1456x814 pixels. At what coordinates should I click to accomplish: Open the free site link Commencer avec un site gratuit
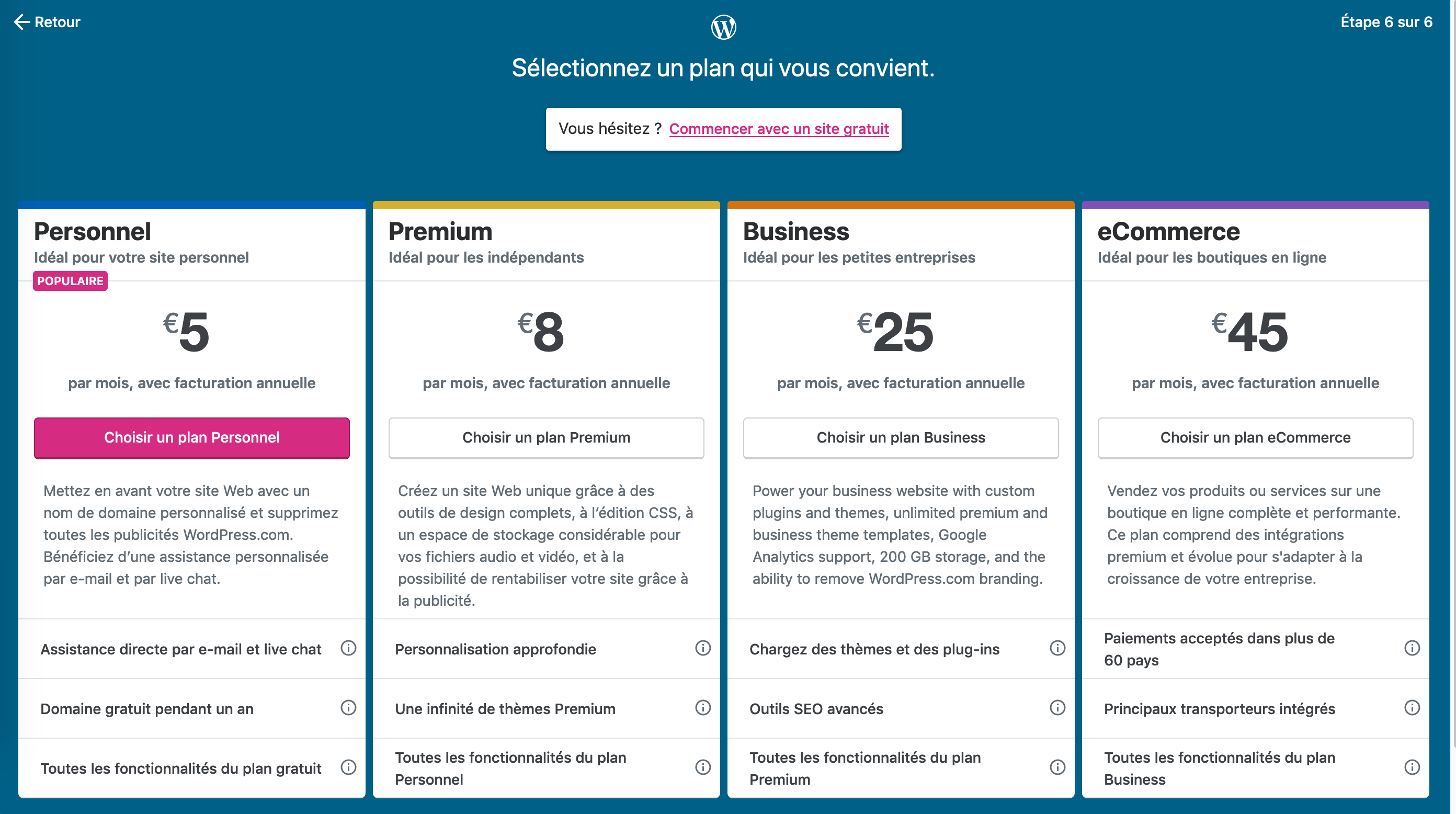[779, 129]
